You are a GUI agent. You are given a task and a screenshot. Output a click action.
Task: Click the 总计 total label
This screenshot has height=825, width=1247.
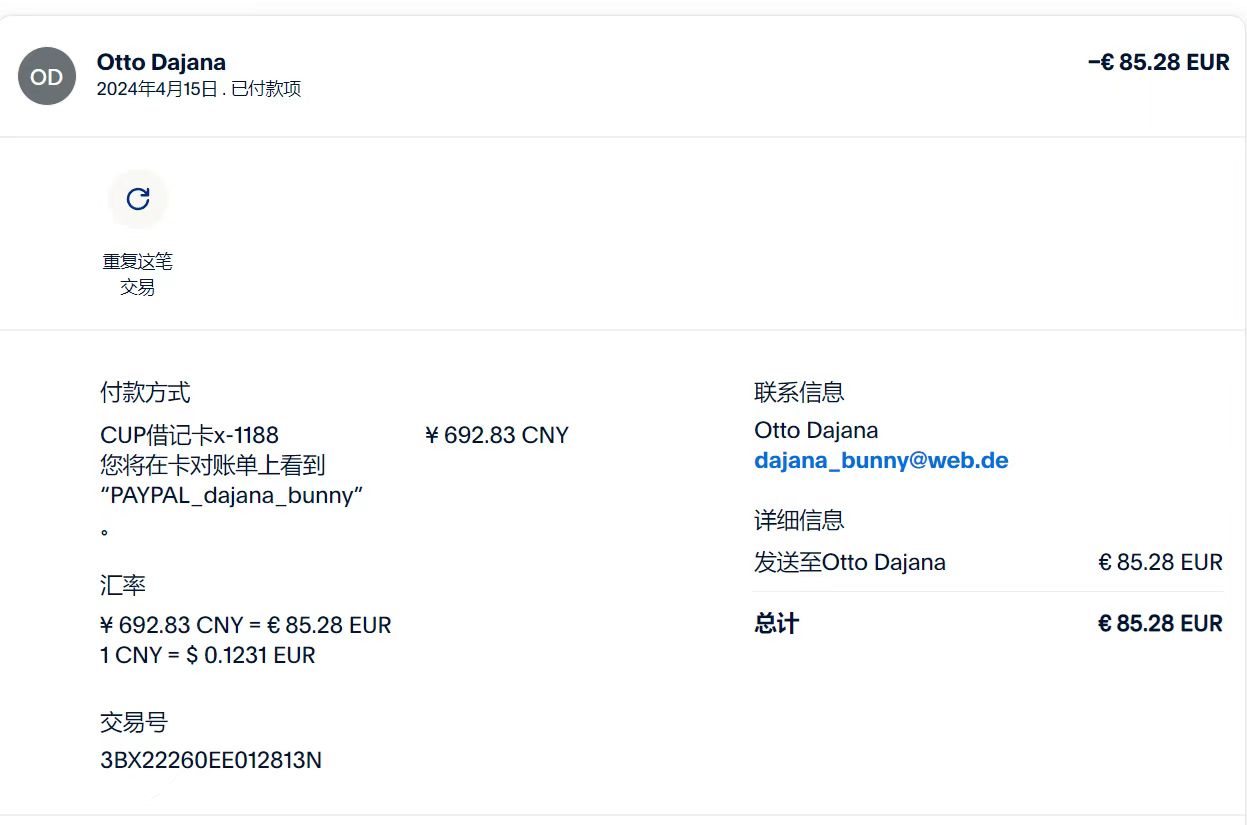[776, 624]
